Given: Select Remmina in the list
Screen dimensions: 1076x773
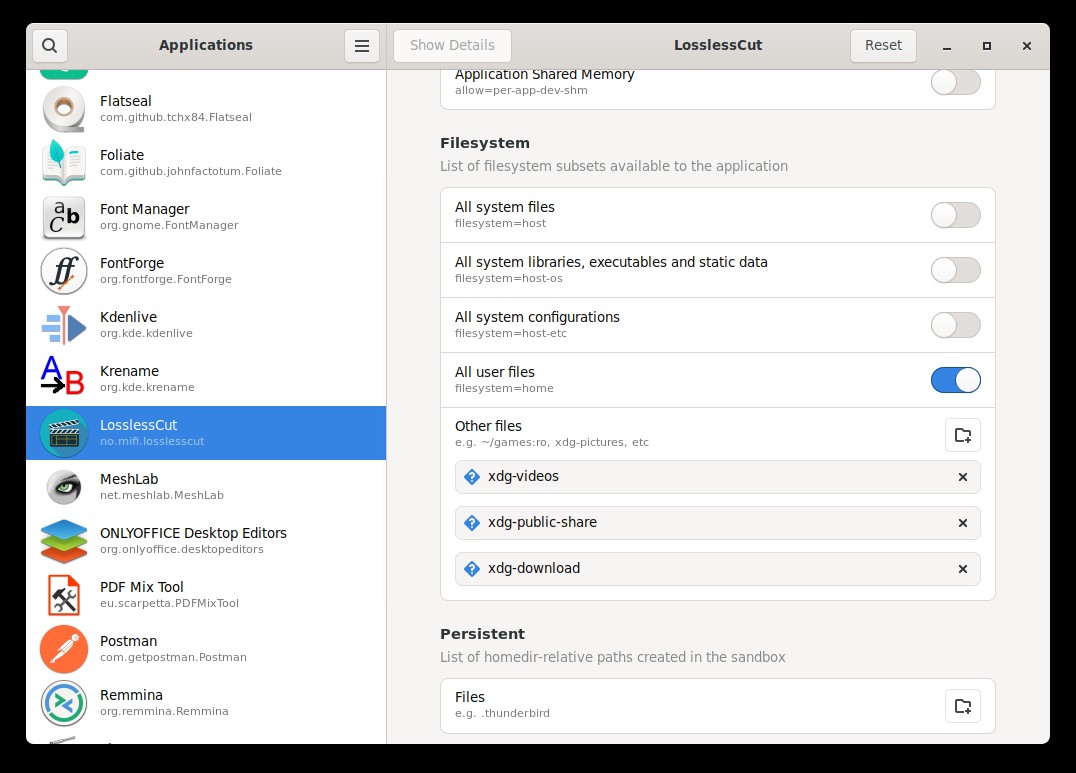Looking at the screenshot, I should pos(206,703).
